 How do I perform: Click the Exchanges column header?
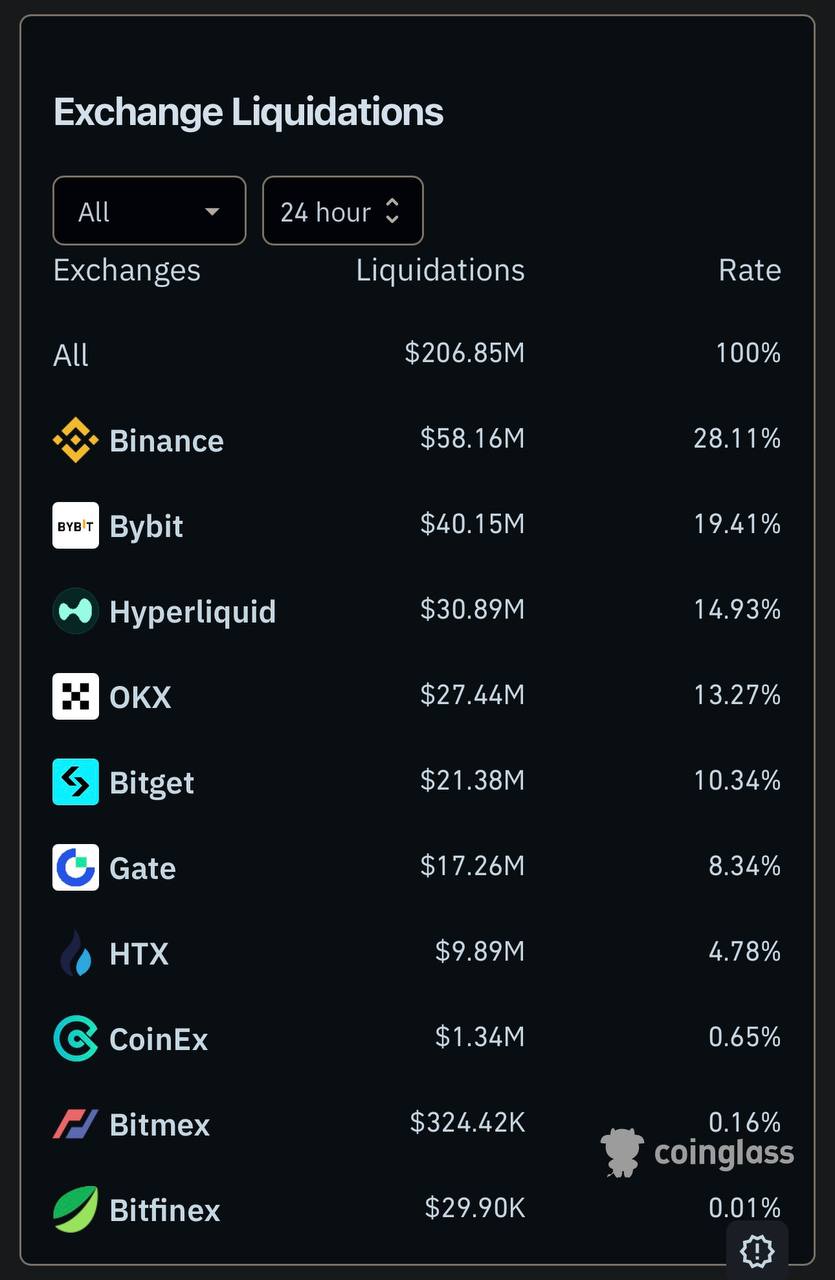click(x=127, y=270)
